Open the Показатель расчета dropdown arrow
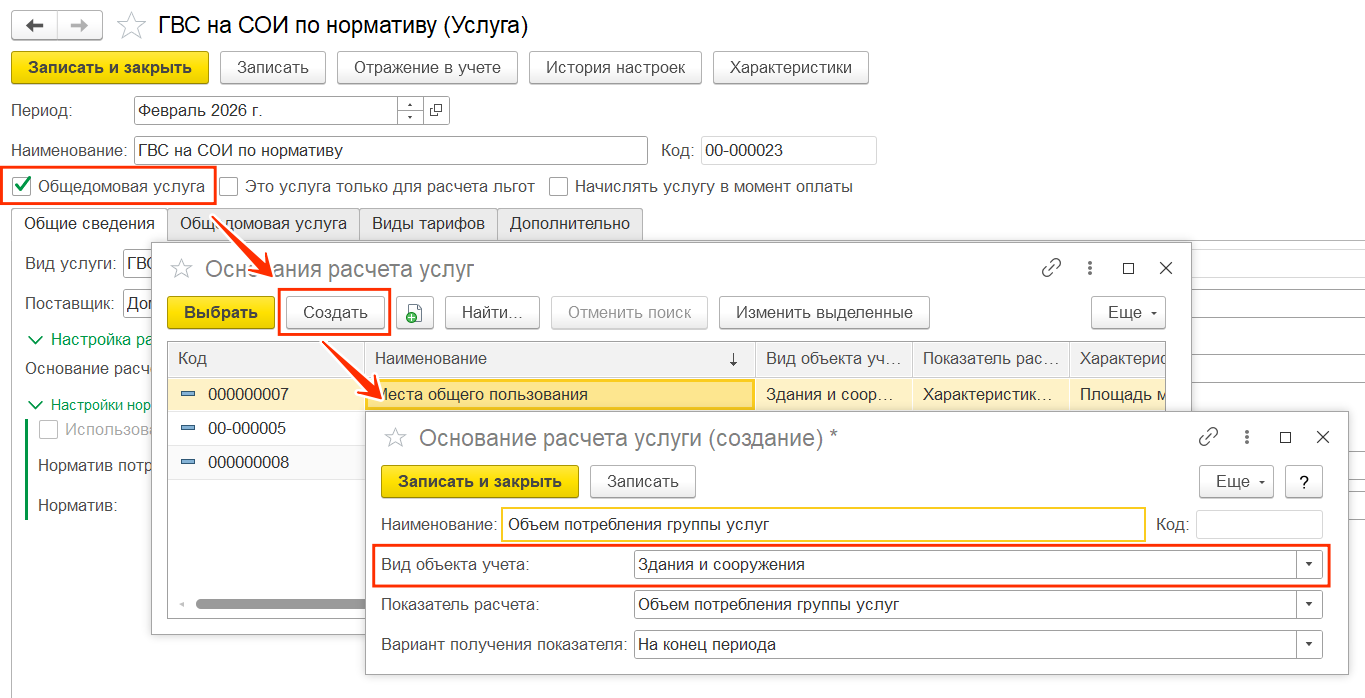Screen dimensions: 1365x698 point(1309,605)
